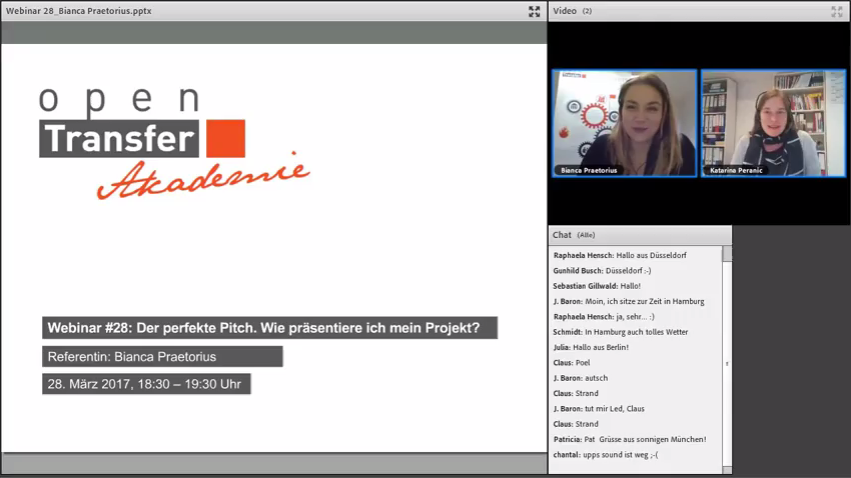The height and width of the screenshot is (478, 851).
Task: Select Katarina Peranic video thumbnail
Action: (x=773, y=123)
